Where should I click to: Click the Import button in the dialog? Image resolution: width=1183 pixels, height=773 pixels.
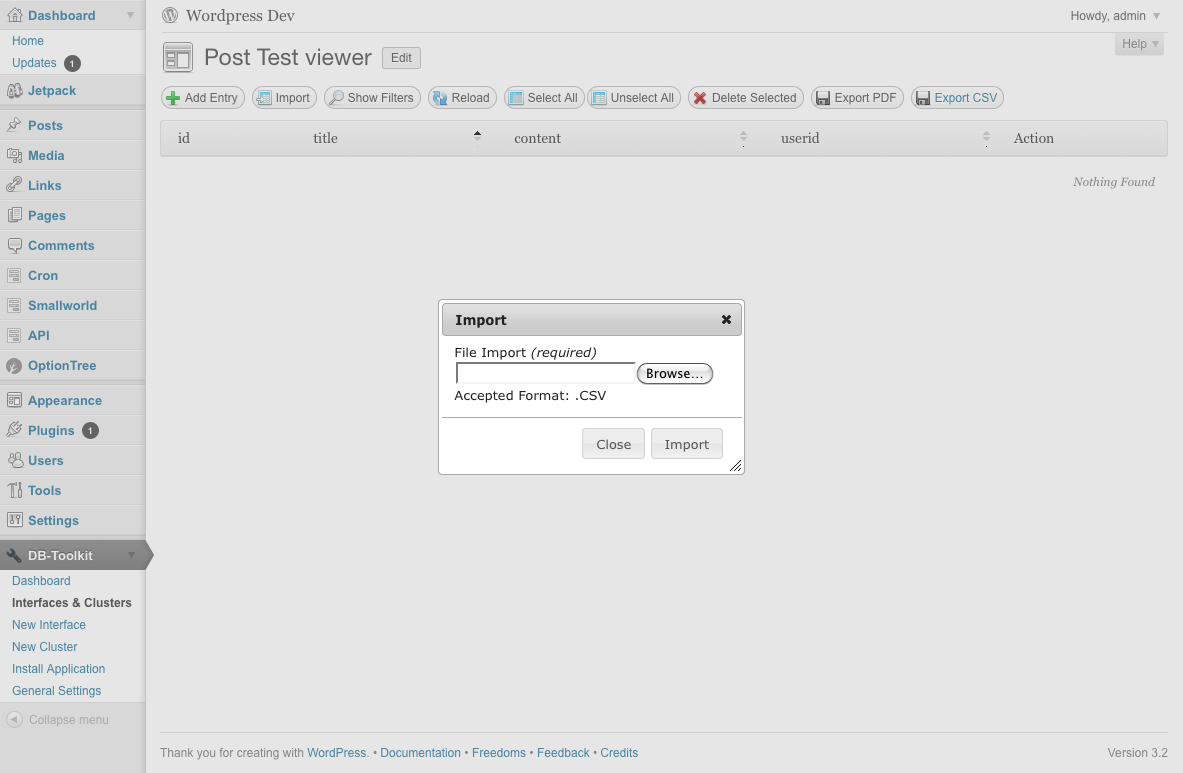687,444
